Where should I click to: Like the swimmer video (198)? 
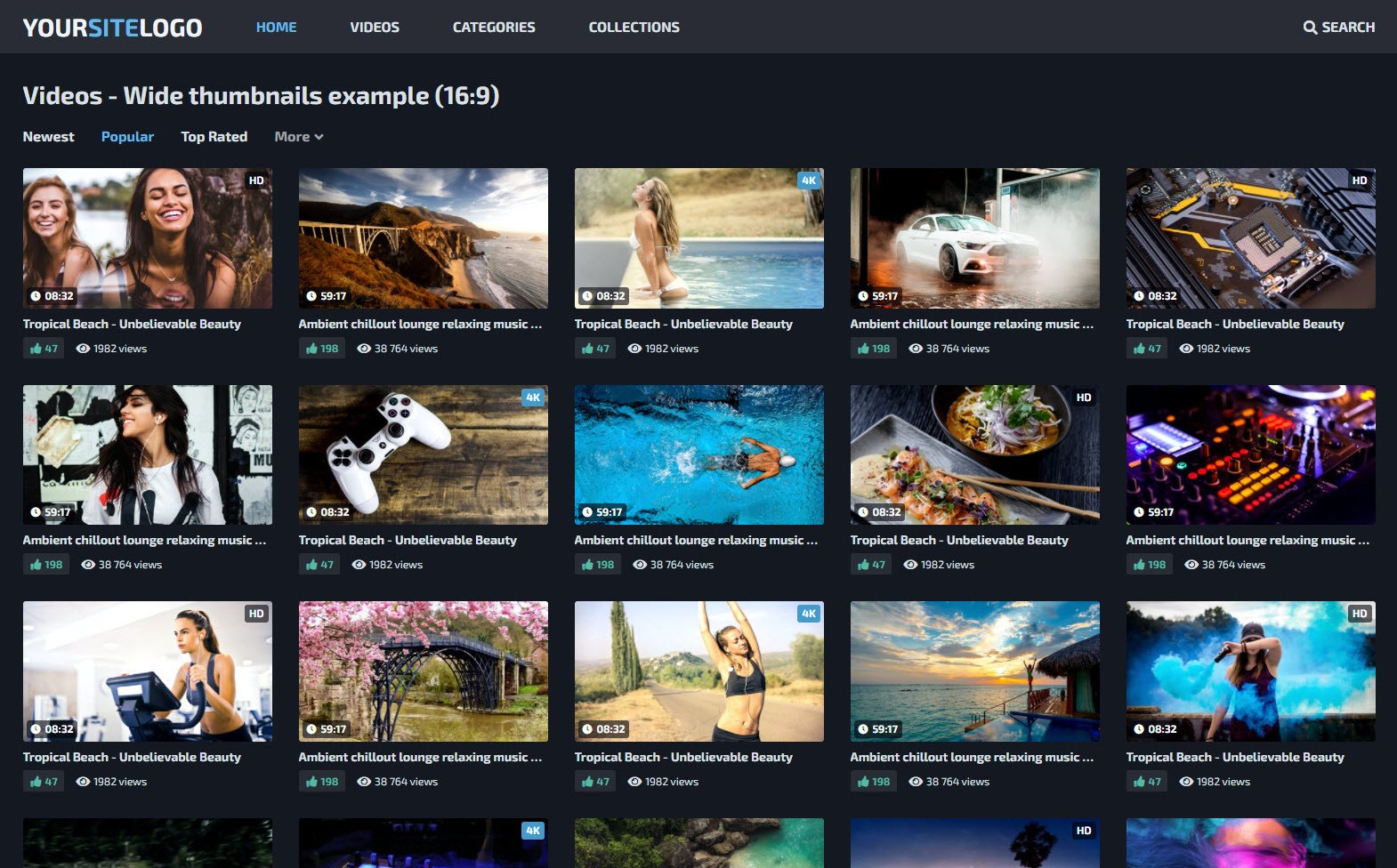tap(598, 565)
